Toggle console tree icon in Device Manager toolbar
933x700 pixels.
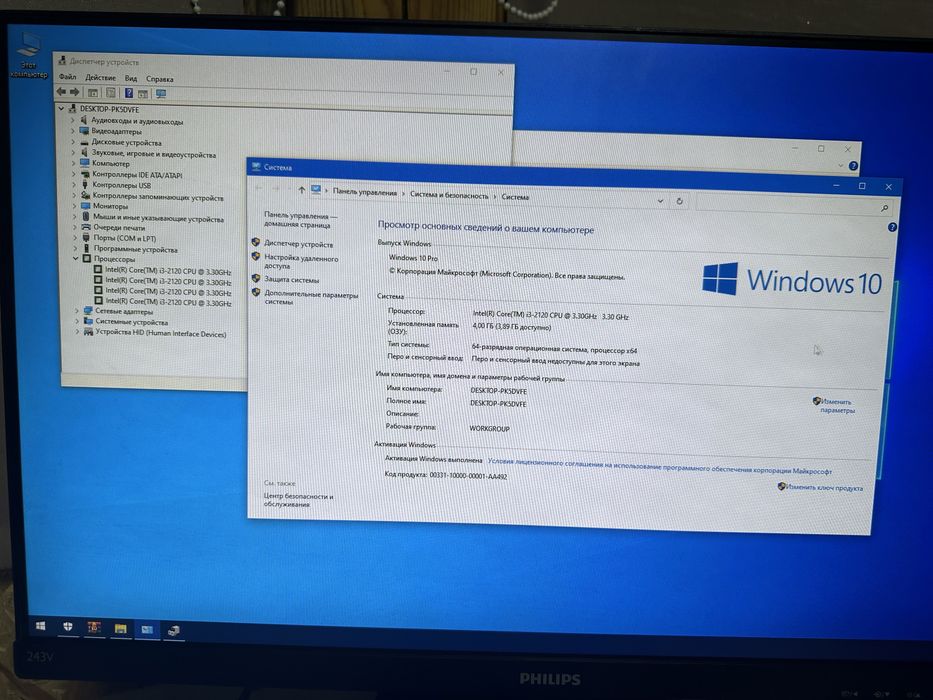(93, 93)
